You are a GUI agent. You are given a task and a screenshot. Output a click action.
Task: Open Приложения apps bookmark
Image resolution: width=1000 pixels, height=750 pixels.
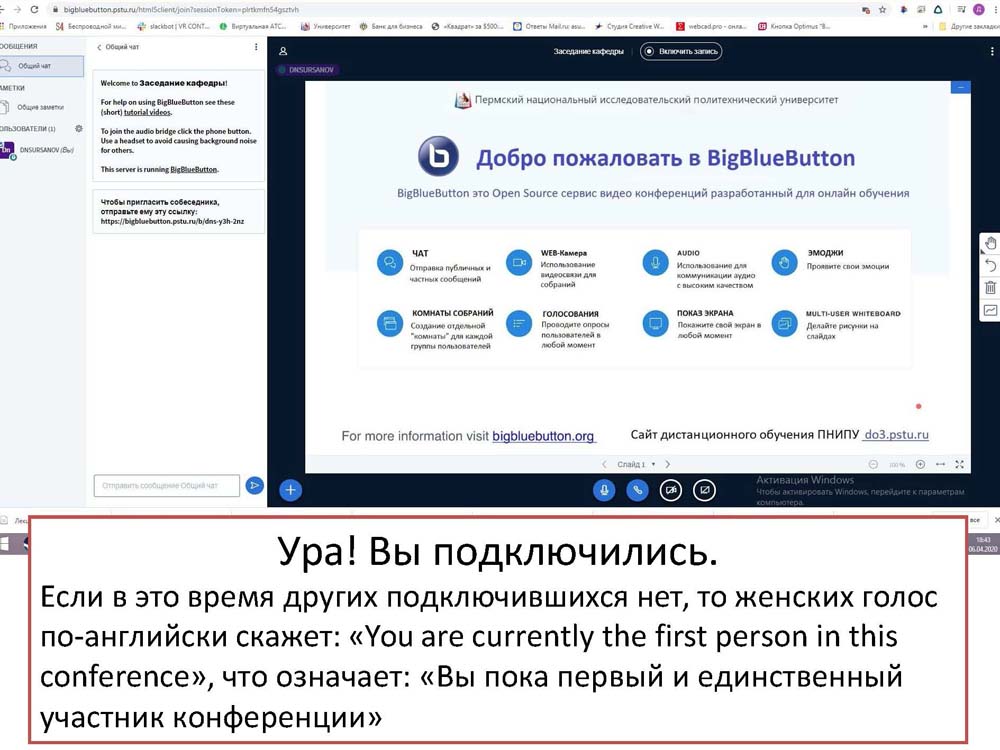tap(24, 26)
